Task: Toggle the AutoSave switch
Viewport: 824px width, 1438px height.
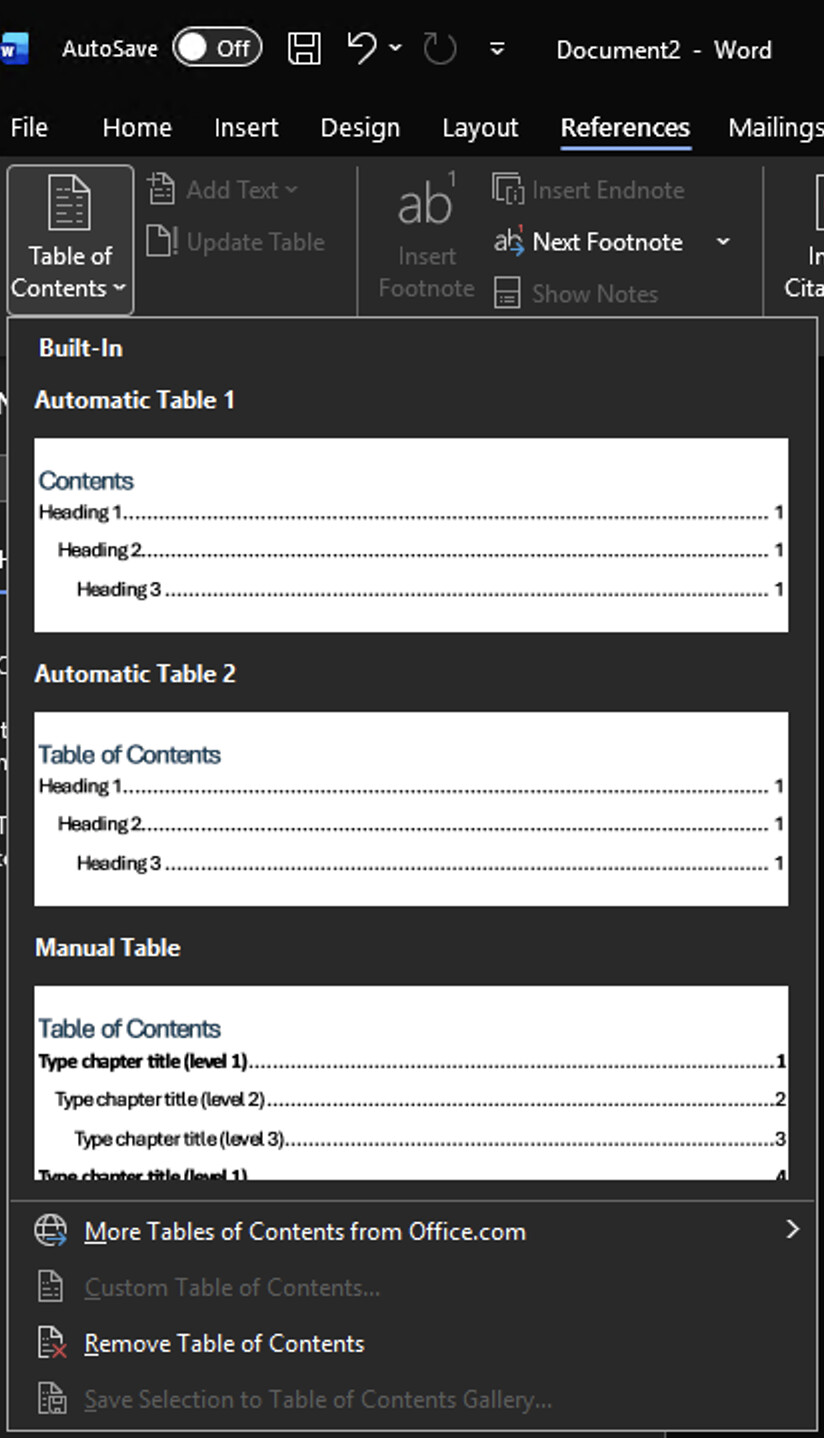Action: [x=217, y=48]
